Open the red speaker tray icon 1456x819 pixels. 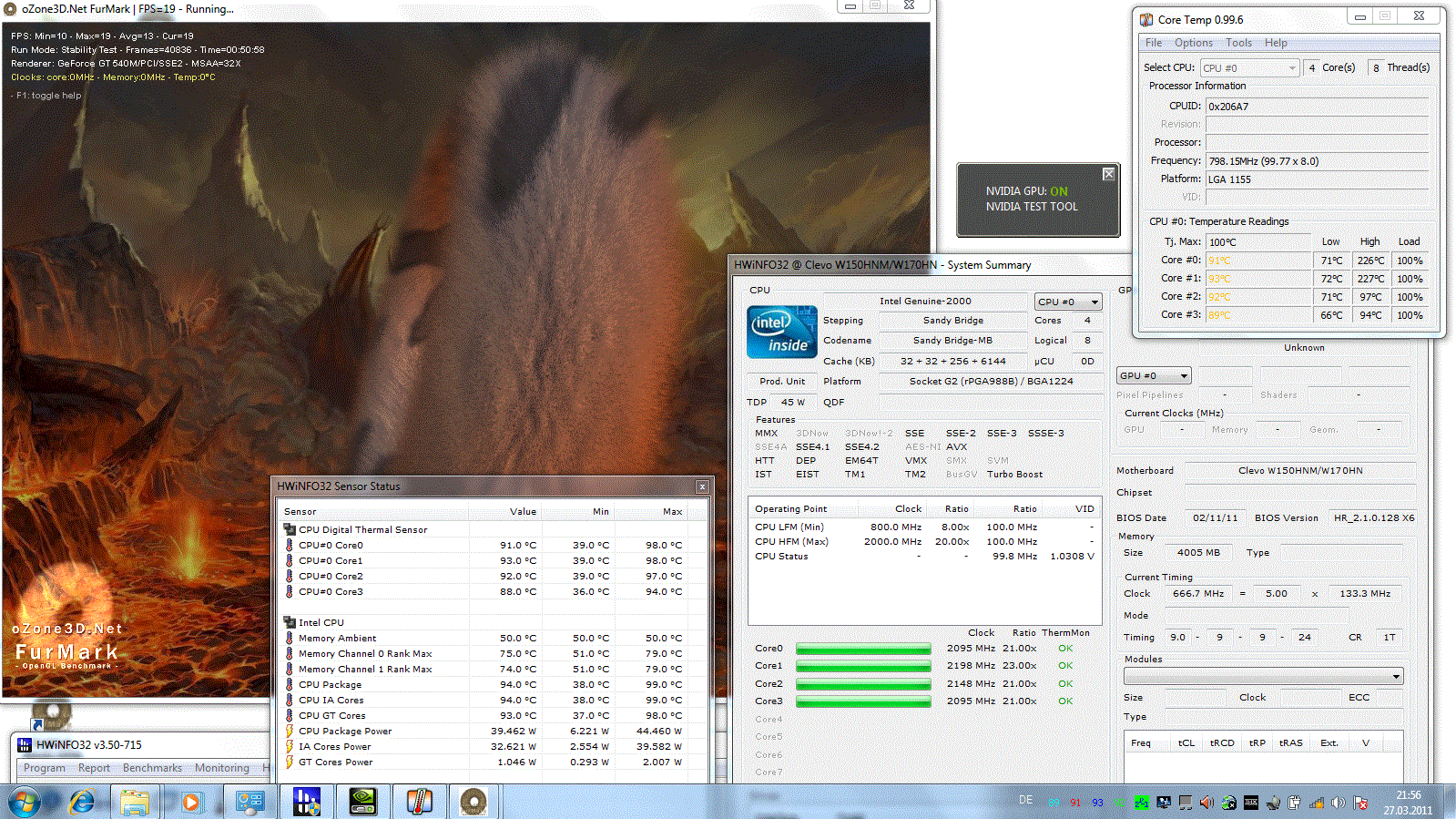[x=1207, y=803]
